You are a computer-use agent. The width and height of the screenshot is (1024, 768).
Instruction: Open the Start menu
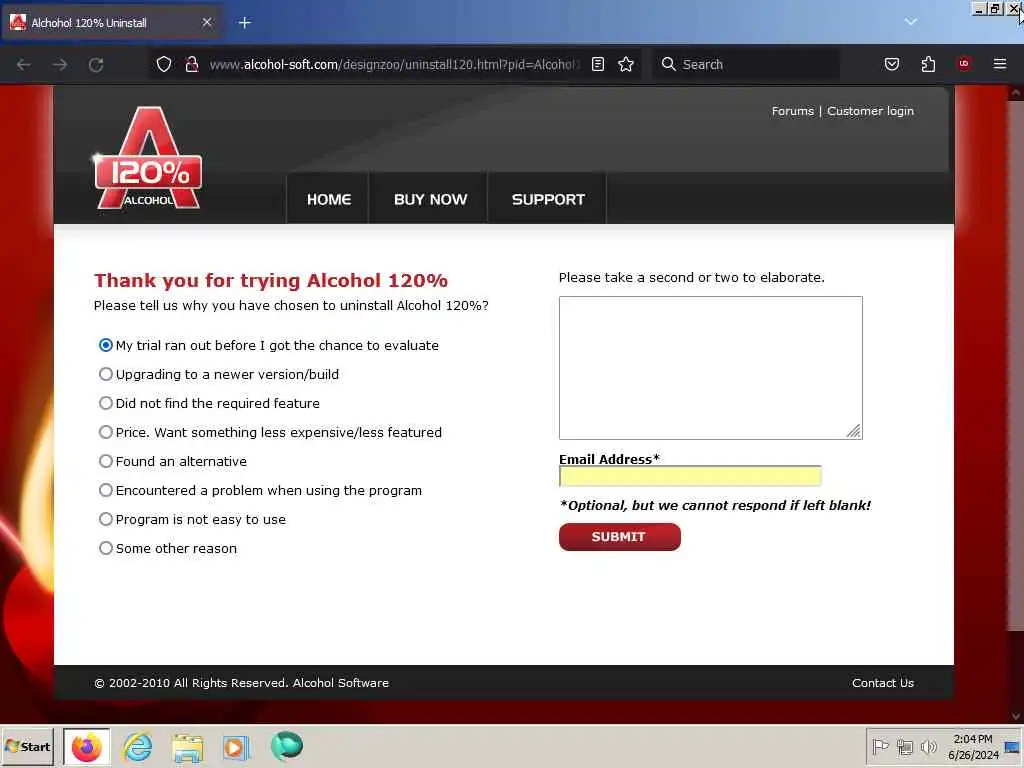click(27, 746)
